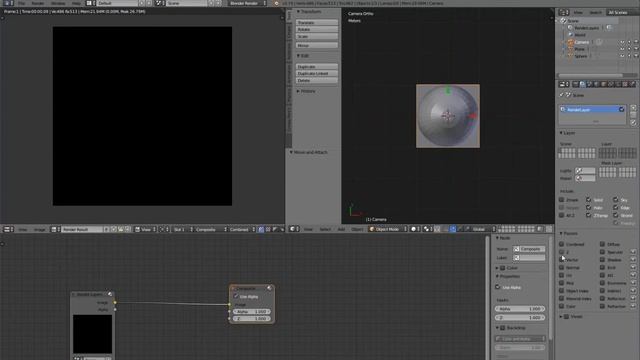Click the Translate button
640x360 pixels.
(317, 22)
